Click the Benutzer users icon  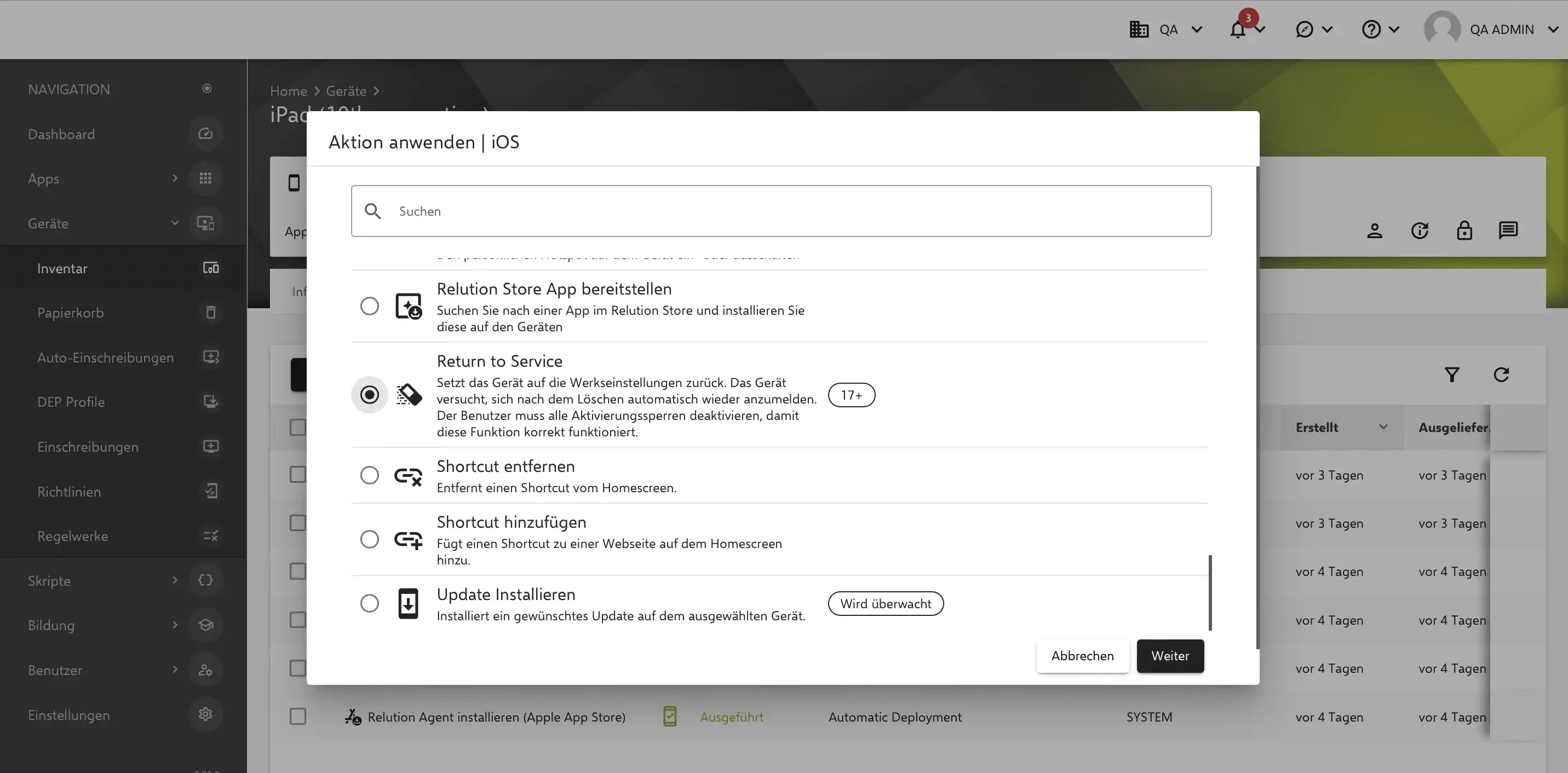pos(206,670)
